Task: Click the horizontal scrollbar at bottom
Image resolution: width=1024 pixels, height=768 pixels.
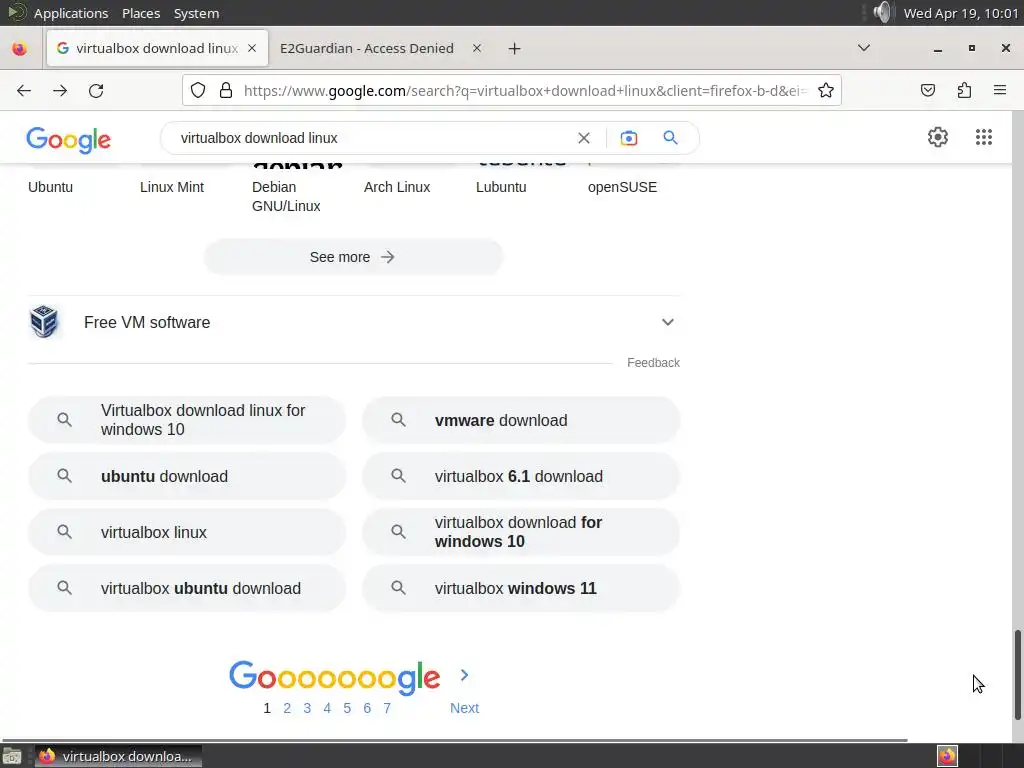Action: pos(455,740)
